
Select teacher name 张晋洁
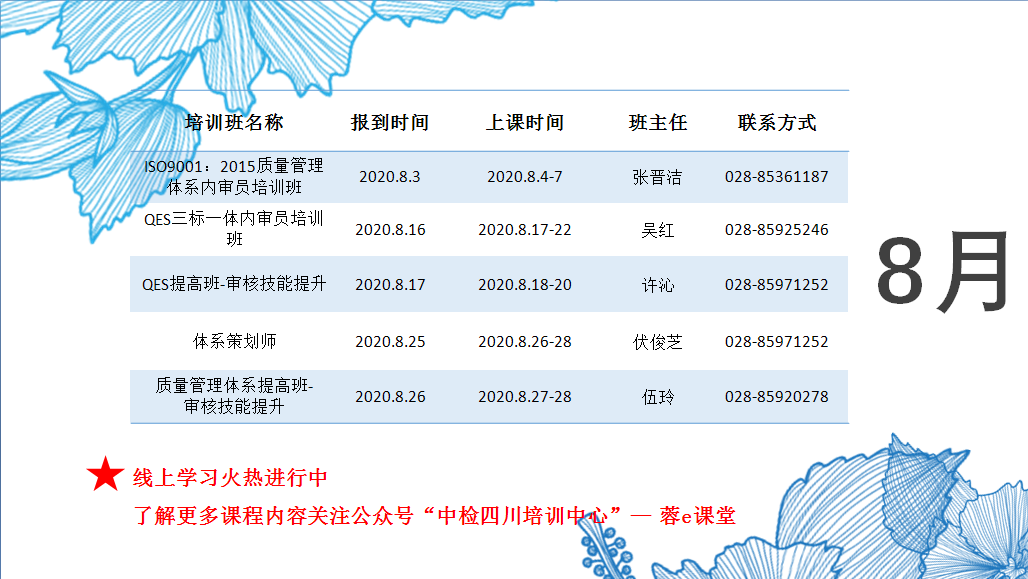(x=658, y=177)
